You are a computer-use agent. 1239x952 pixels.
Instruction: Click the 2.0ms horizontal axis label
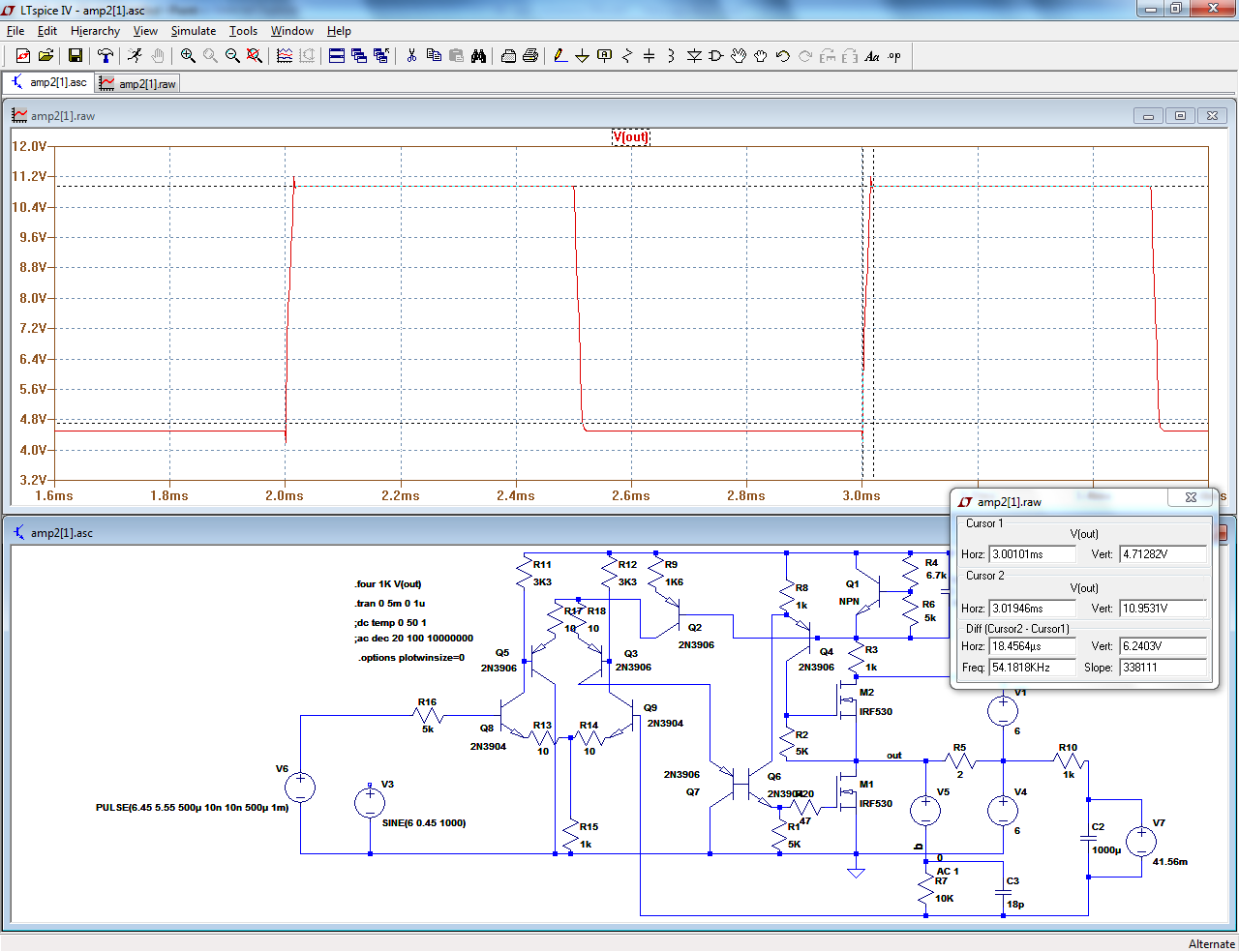tap(285, 495)
